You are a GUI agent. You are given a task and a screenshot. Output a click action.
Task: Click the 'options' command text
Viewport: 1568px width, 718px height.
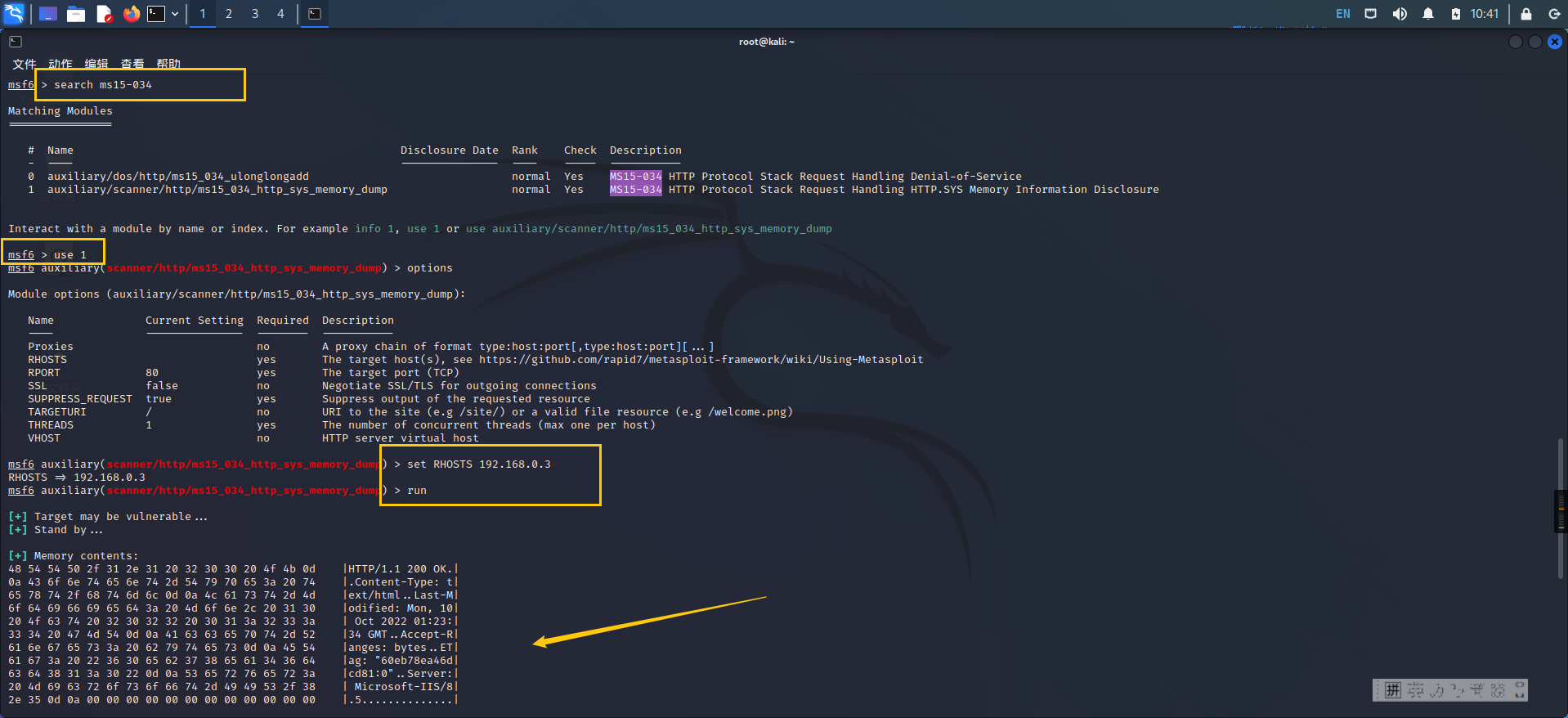430,268
